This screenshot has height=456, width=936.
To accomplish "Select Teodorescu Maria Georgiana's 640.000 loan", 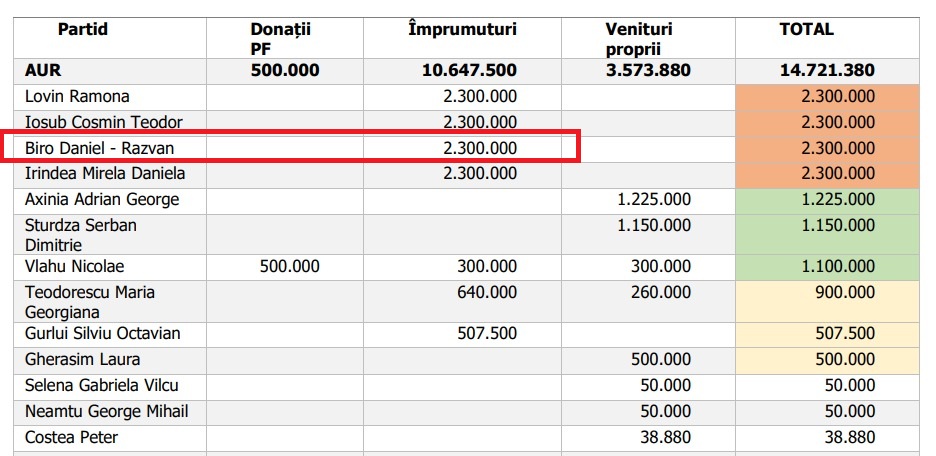I will [x=483, y=293].
